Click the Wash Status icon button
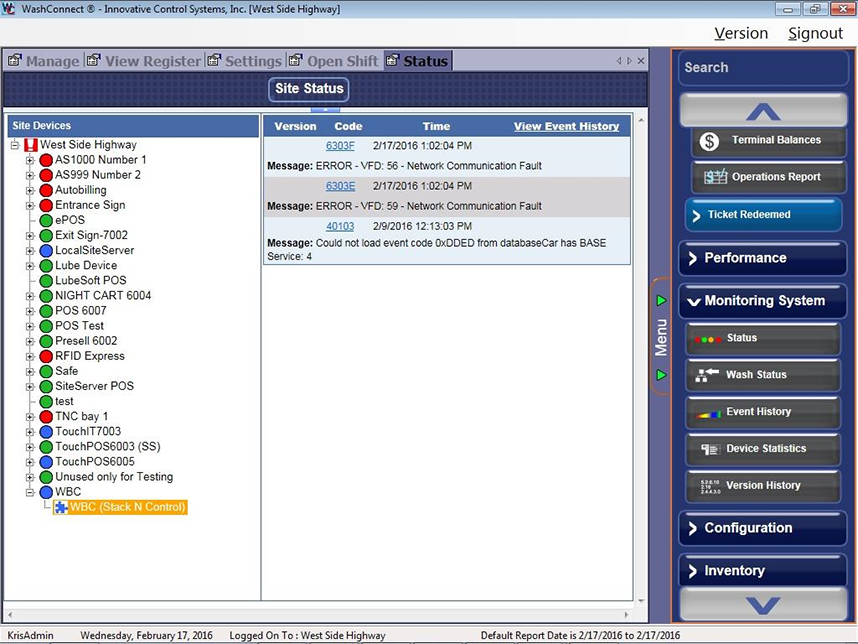The width and height of the screenshot is (858, 644). (709, 375)
